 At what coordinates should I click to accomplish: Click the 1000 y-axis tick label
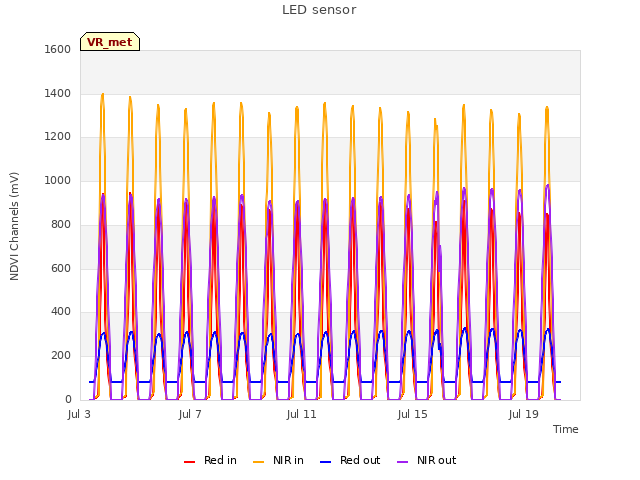[58, 180]
